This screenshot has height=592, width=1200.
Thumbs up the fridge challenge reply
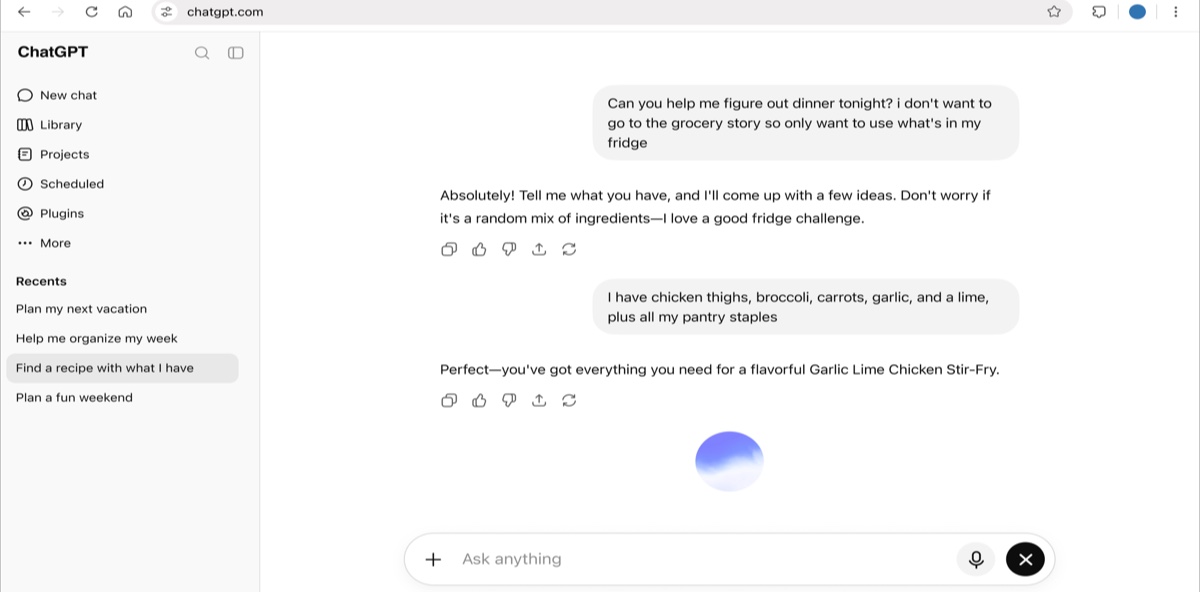click(479, 249)
